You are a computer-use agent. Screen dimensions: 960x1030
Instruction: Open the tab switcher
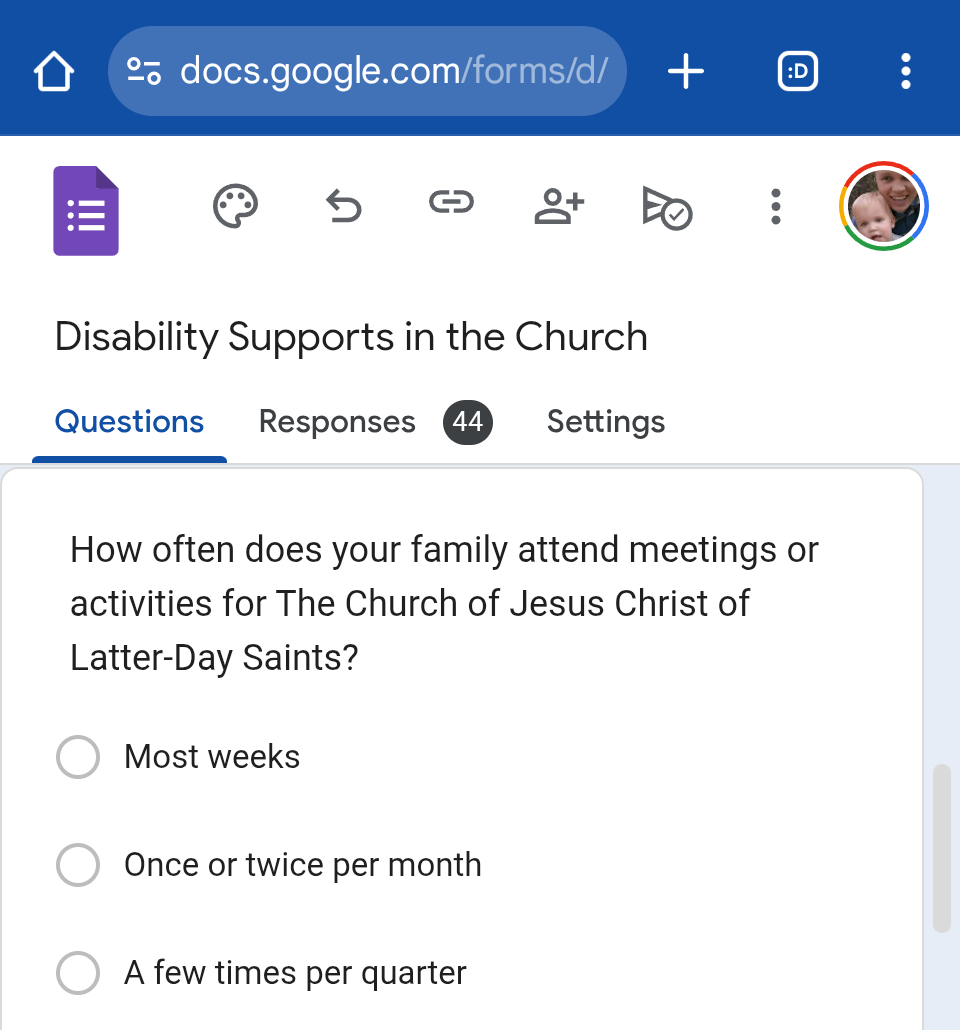pos(797,72)
